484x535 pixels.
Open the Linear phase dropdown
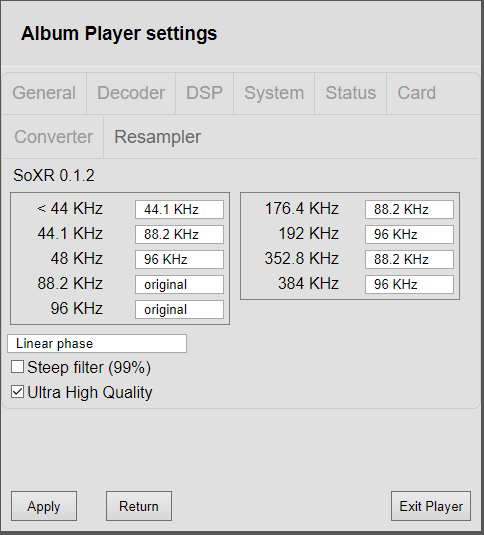(x=97, y=343)
